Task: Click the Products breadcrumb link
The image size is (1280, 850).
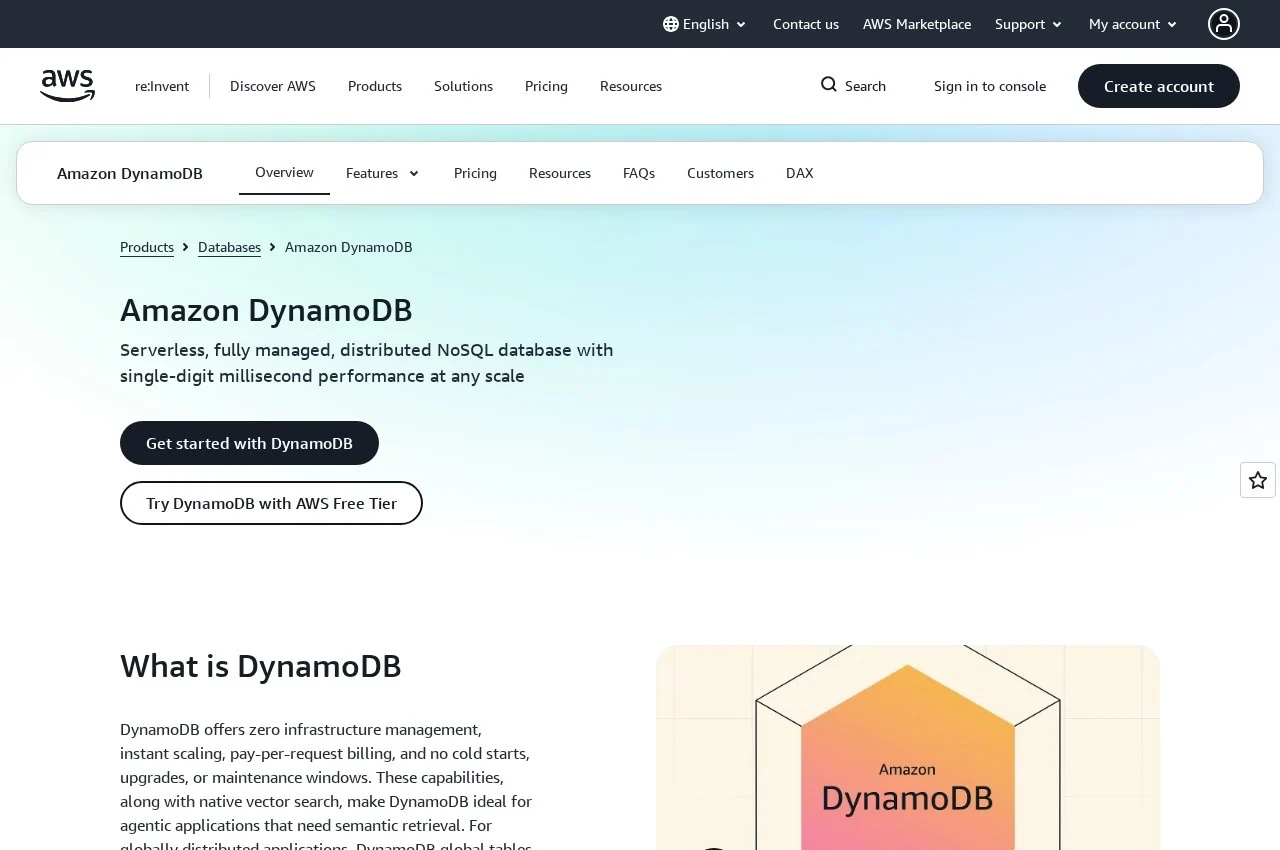Action: click(147, 247)
